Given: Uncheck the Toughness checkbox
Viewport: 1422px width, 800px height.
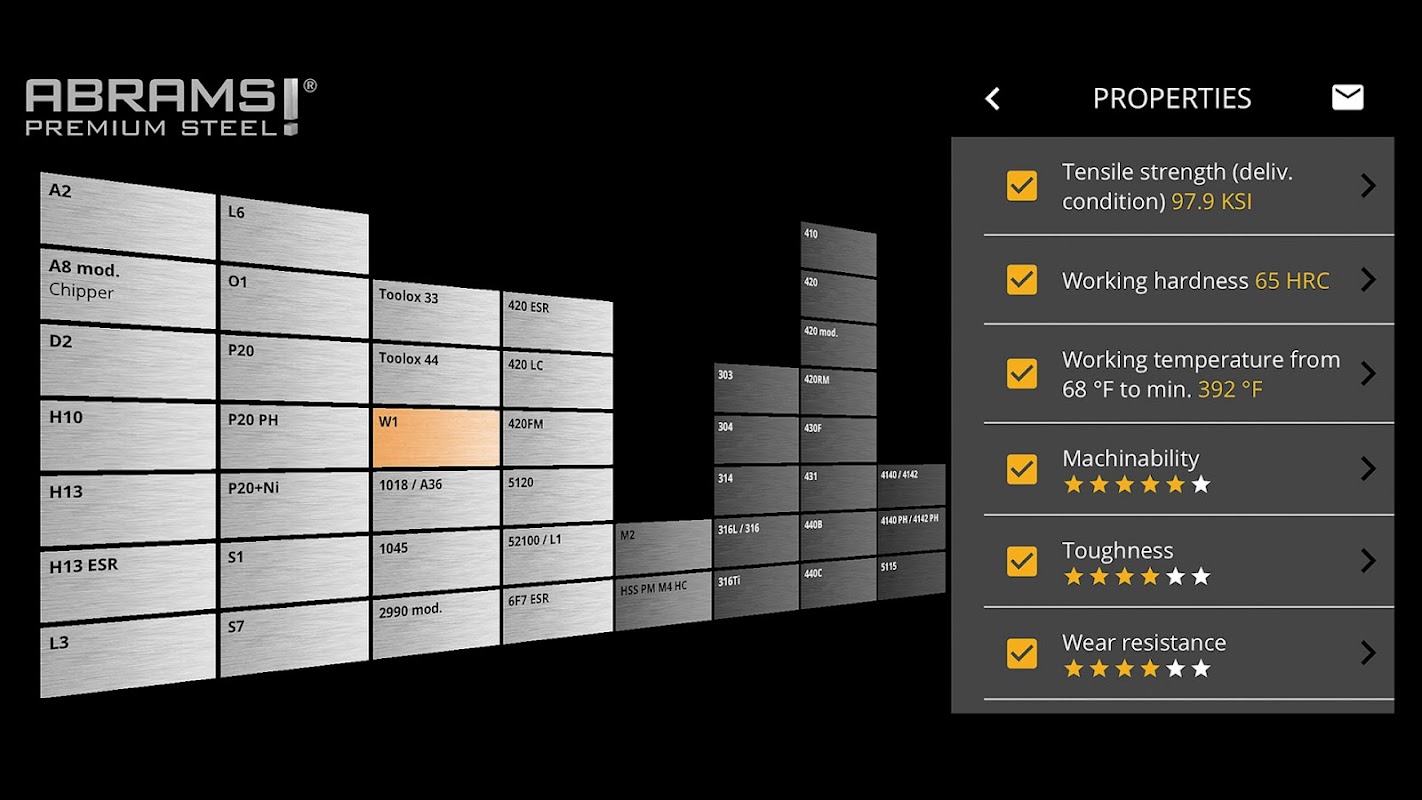Looking at the screenshot, I should tap(1021, 561).
